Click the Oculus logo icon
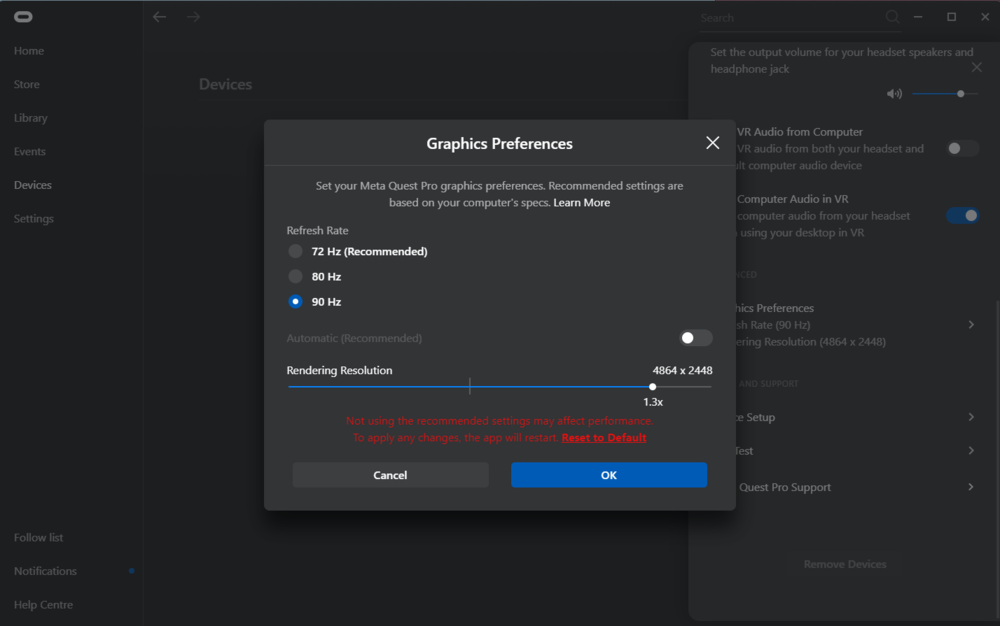 point(22,17)
